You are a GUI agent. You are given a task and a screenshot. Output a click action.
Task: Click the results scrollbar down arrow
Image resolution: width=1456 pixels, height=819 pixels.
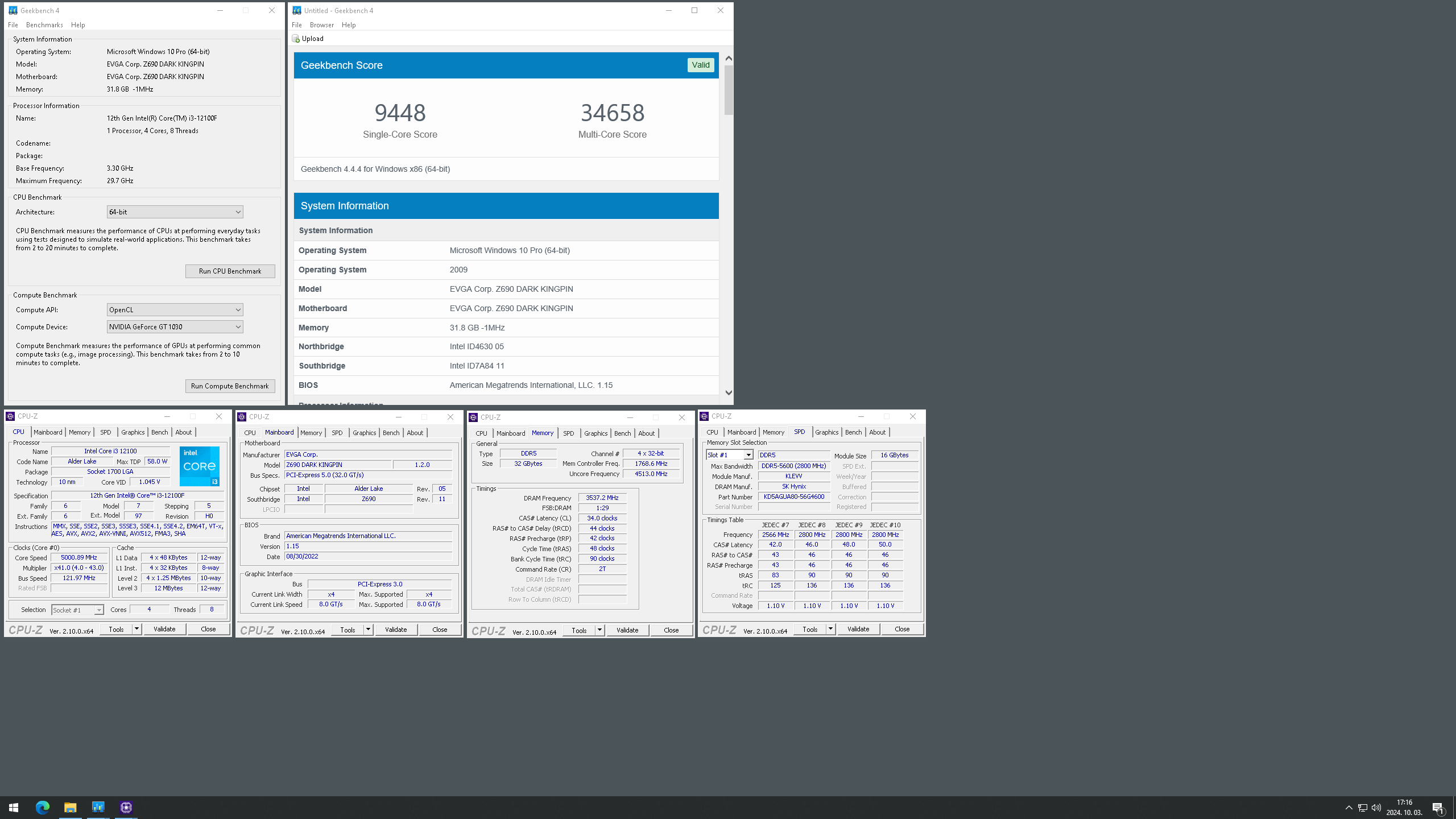click(x=729, y=392)
